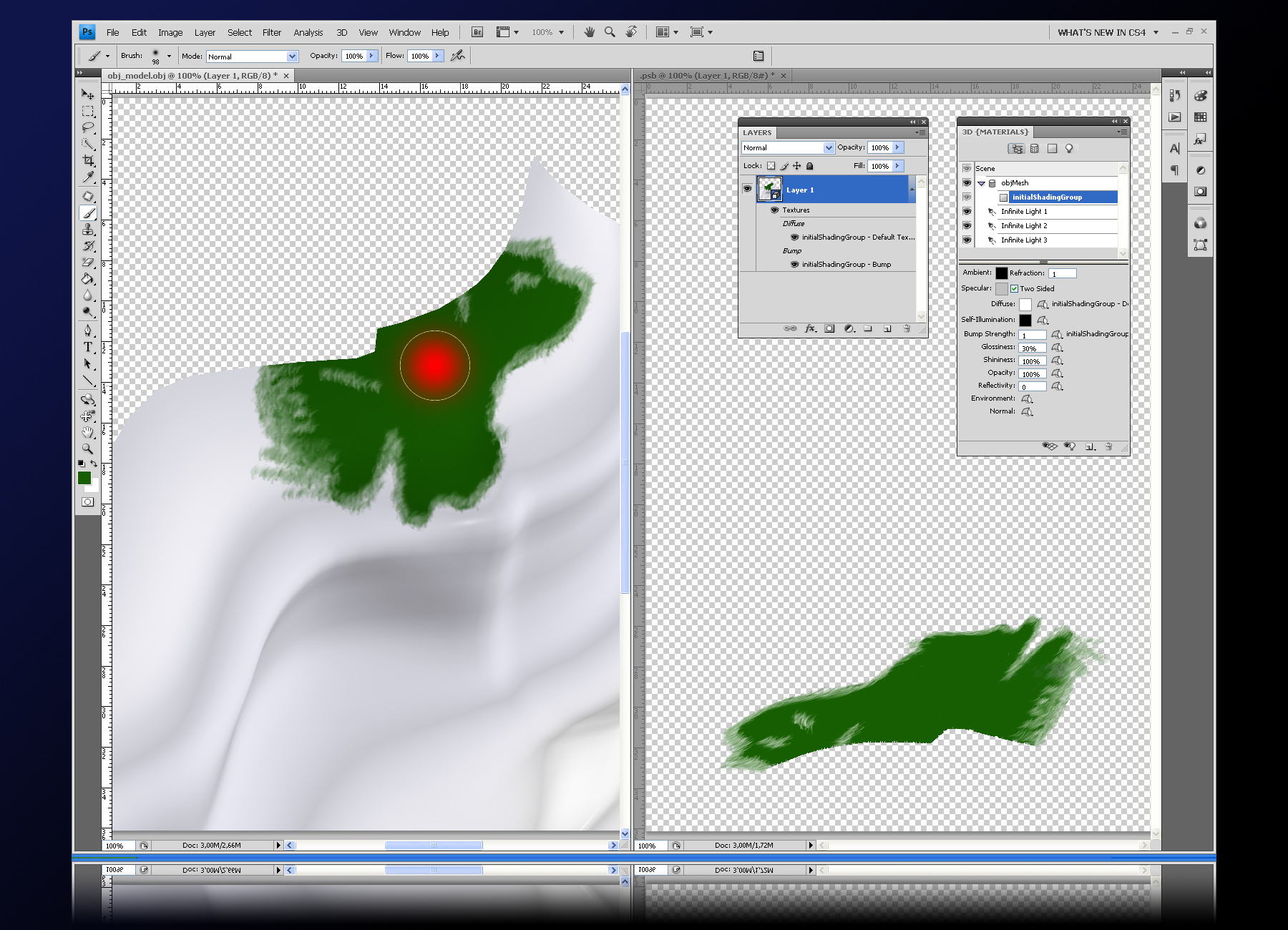Select Infinite Light 3 in the scene list
The image size is (1288, 930).
pos(1023,240)
